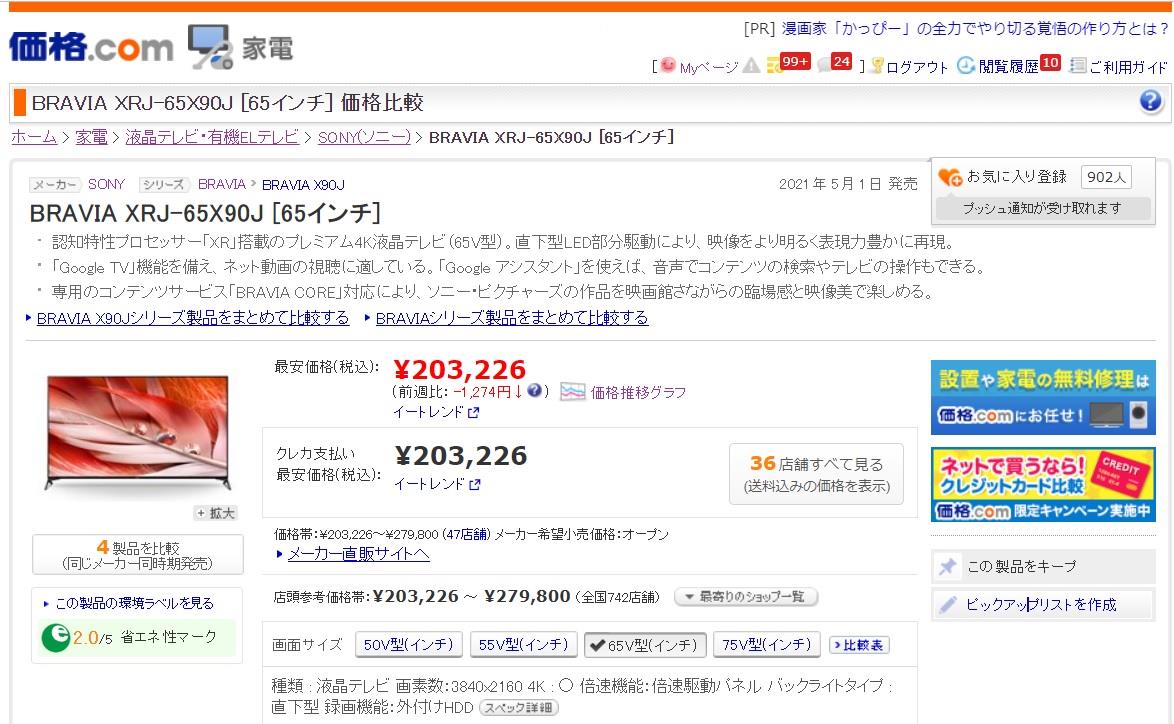Click the クレジットカード比較 banner

coord(1043,484)
